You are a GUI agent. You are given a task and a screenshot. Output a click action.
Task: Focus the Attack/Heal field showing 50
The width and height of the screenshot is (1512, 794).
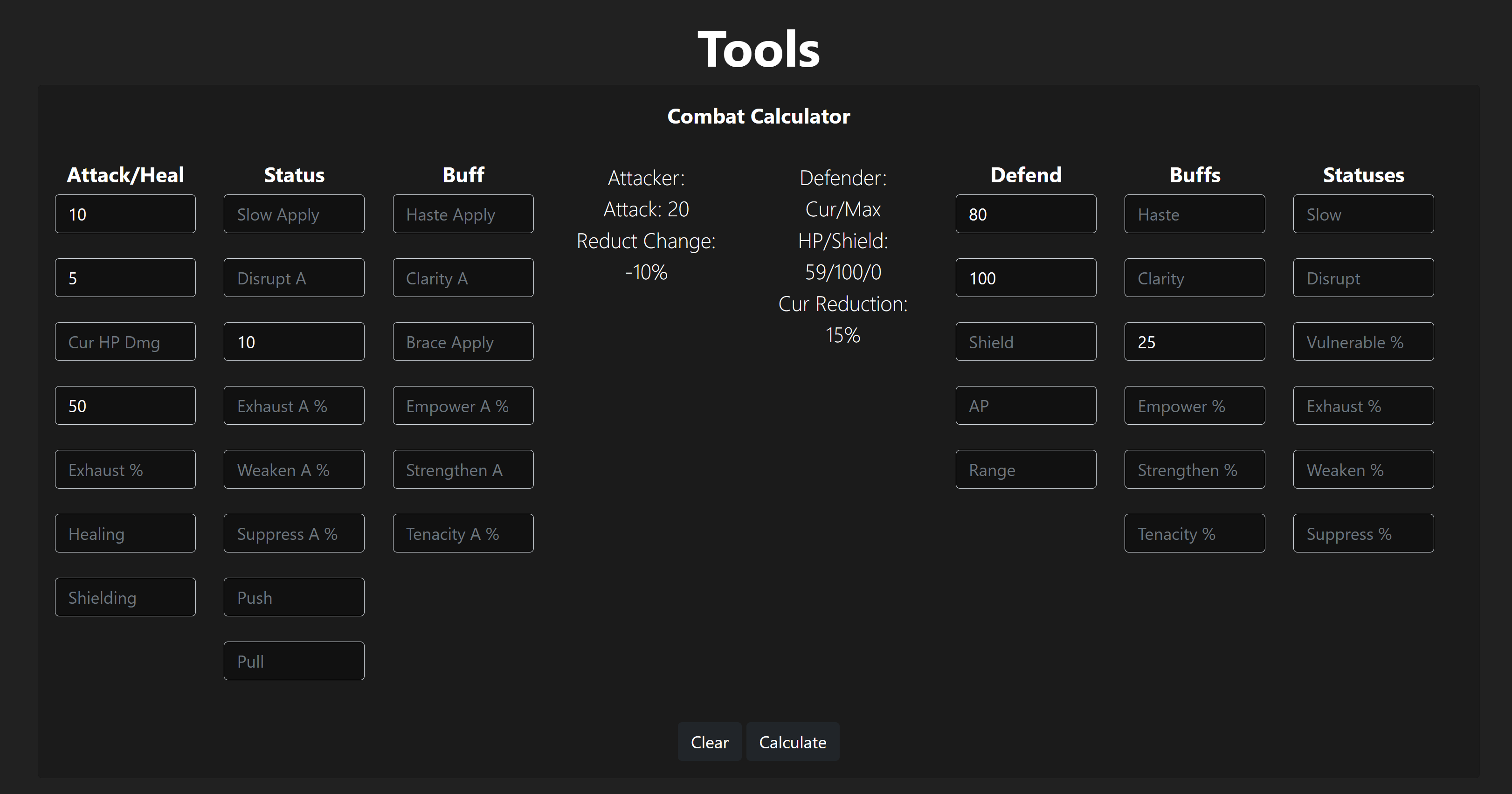tap(125, 406)
